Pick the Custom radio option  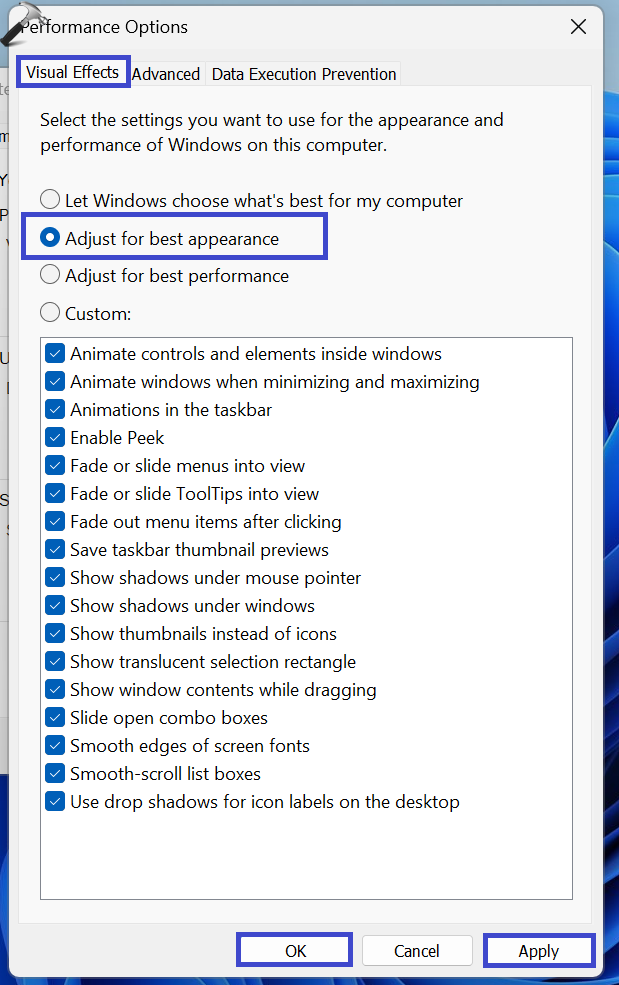(50, 313)
